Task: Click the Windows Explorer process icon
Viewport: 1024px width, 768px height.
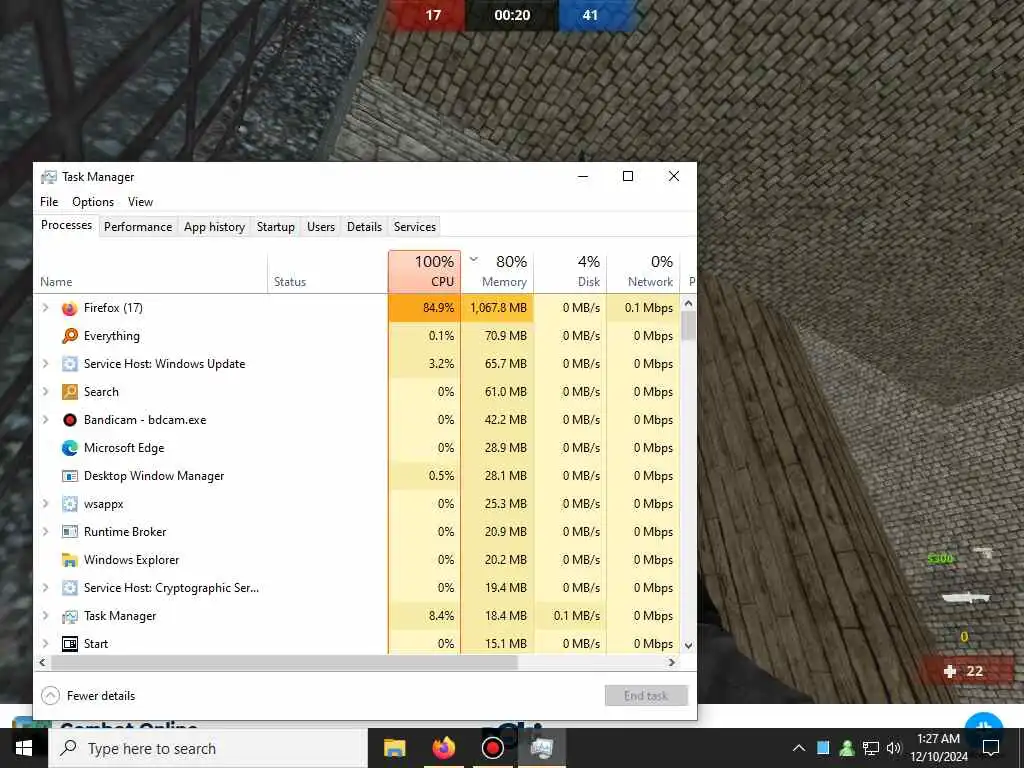Action: coord(69,560)
